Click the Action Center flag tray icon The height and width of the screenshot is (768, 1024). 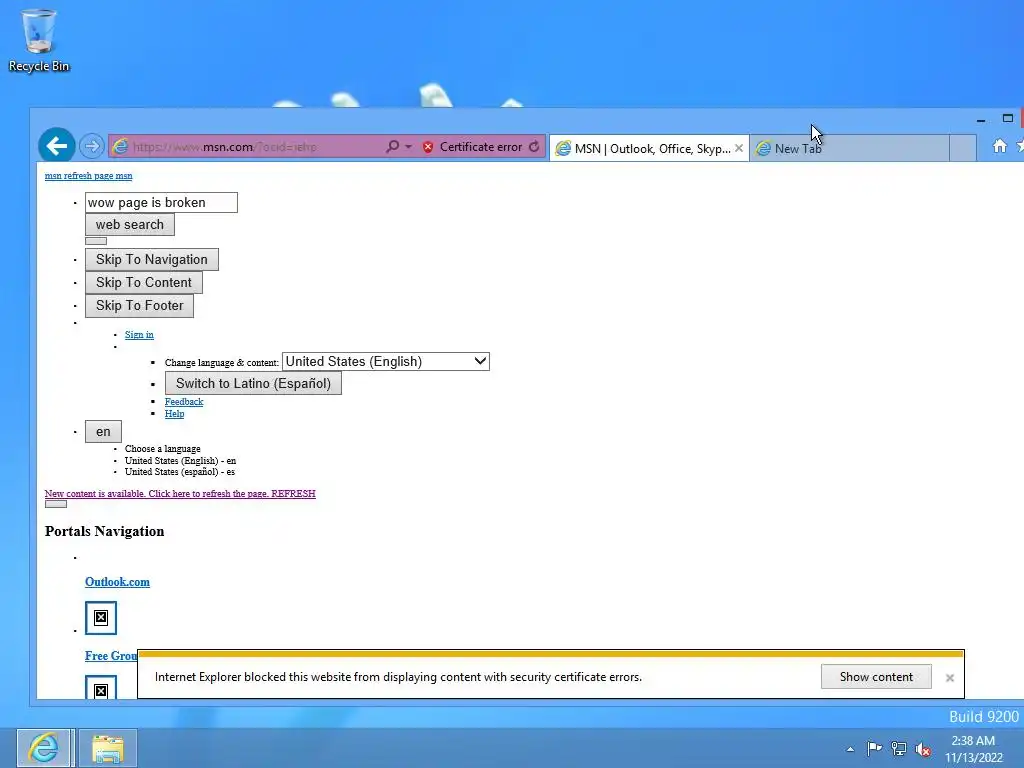click(874, 748)
